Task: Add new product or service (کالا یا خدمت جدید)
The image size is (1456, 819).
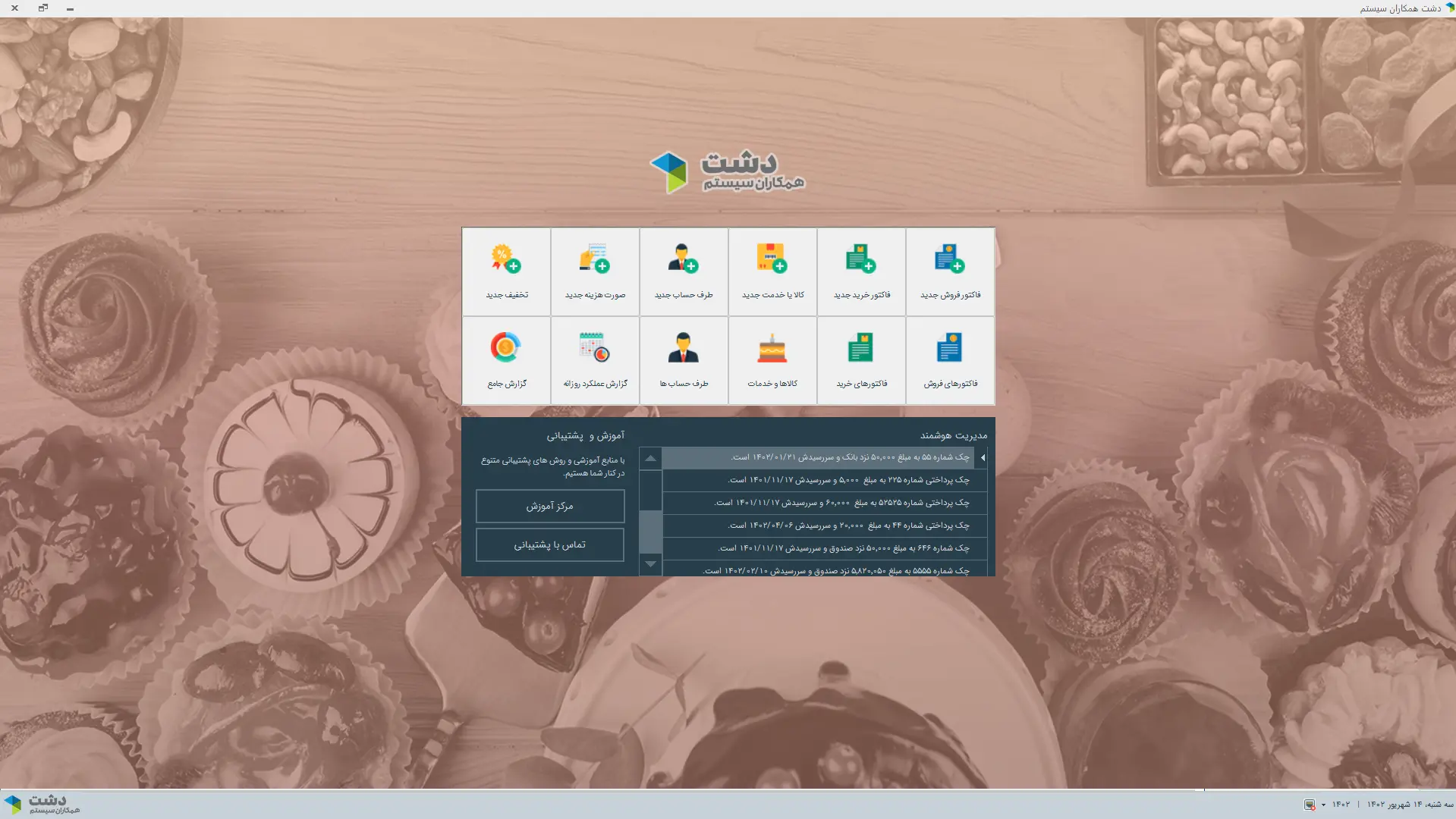Action: coord(772,271)
